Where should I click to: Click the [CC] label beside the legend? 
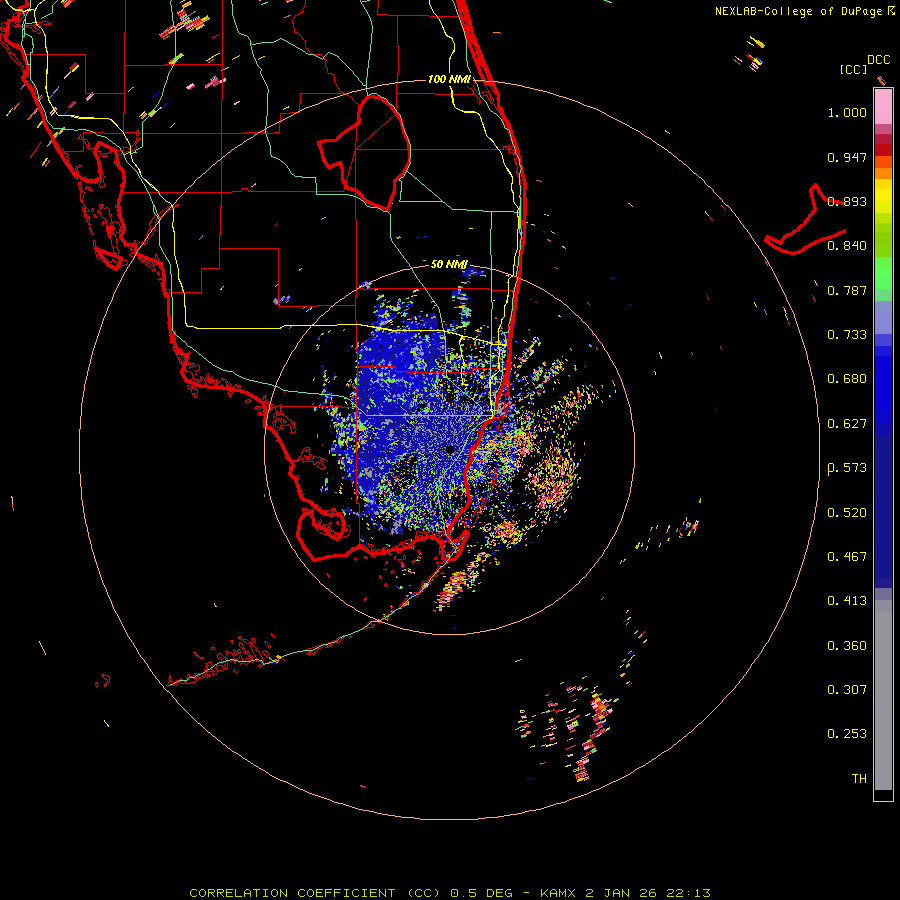853,69
